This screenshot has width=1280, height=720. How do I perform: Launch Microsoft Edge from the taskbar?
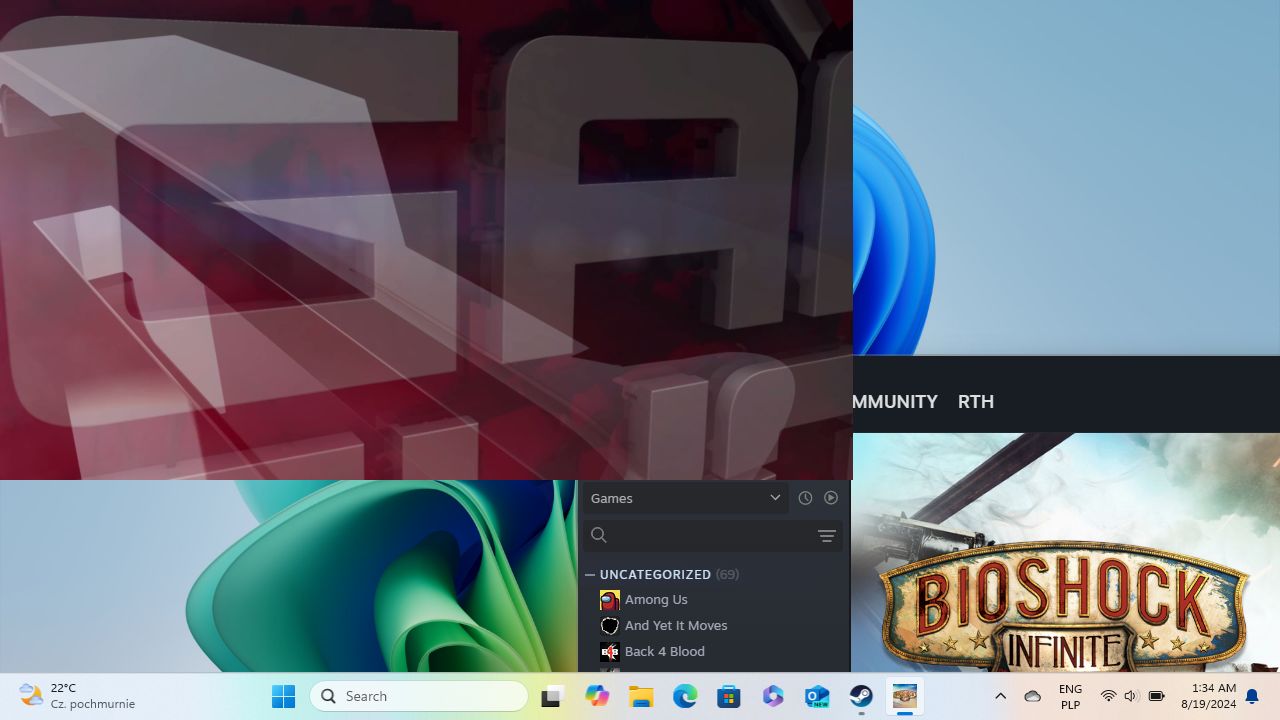point(685,696)
